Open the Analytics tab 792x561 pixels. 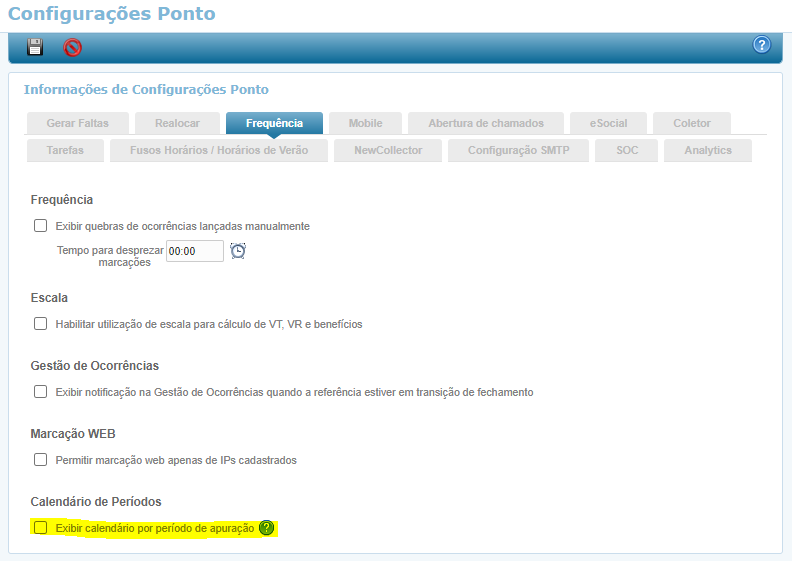(708, 150)
